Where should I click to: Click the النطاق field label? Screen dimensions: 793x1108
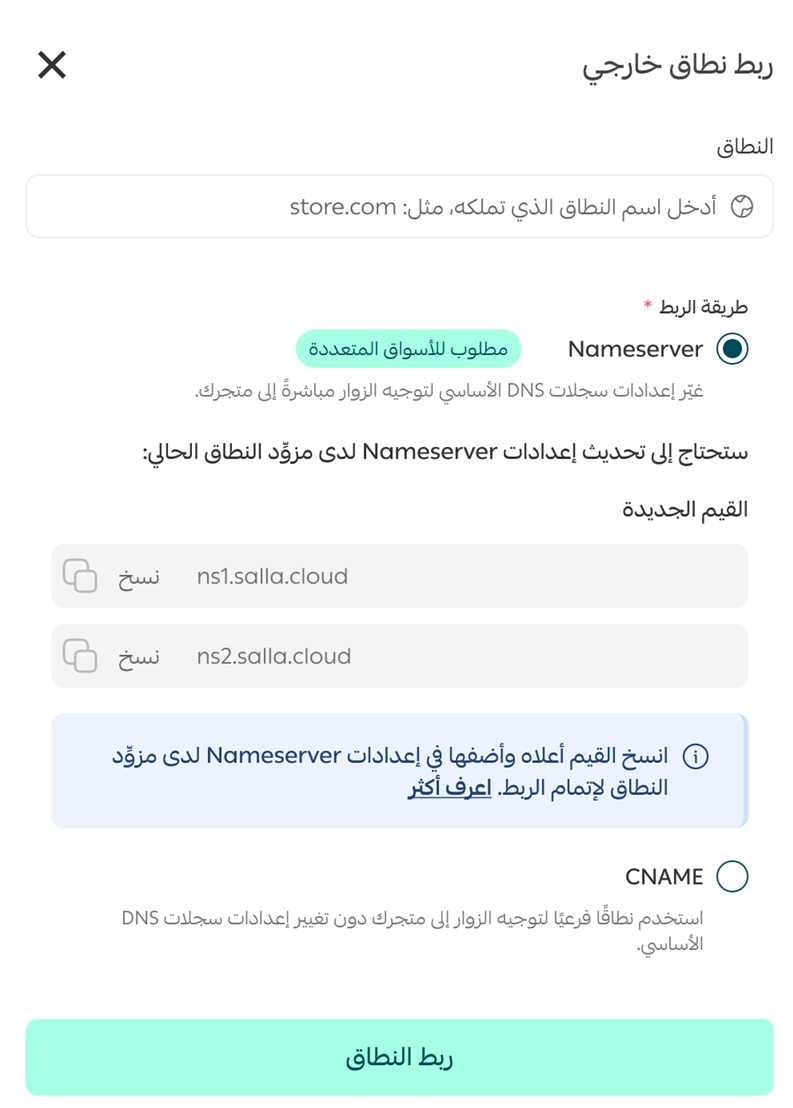coord(746,146)
